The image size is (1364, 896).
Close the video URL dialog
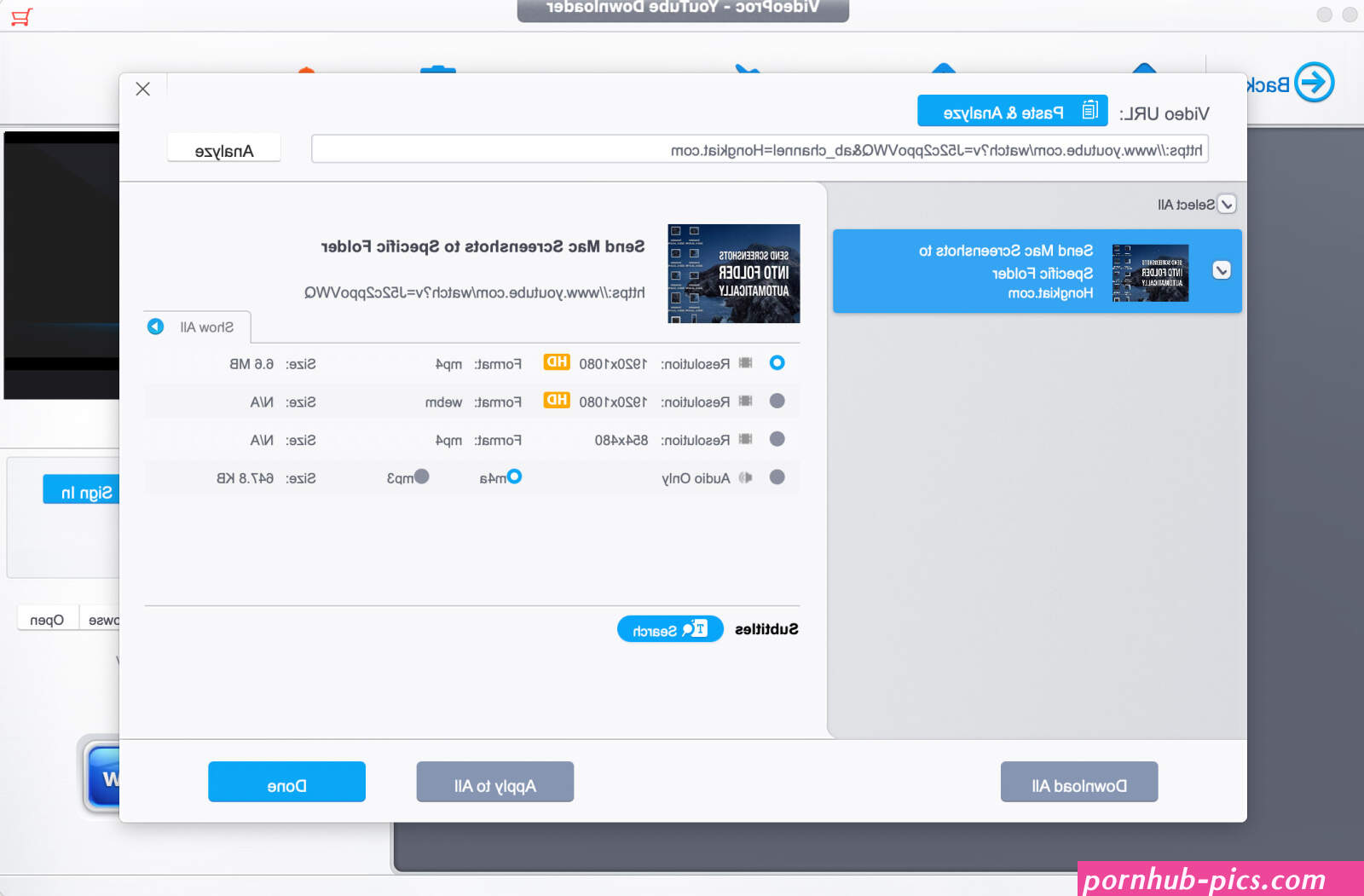[x=143, y=89]
